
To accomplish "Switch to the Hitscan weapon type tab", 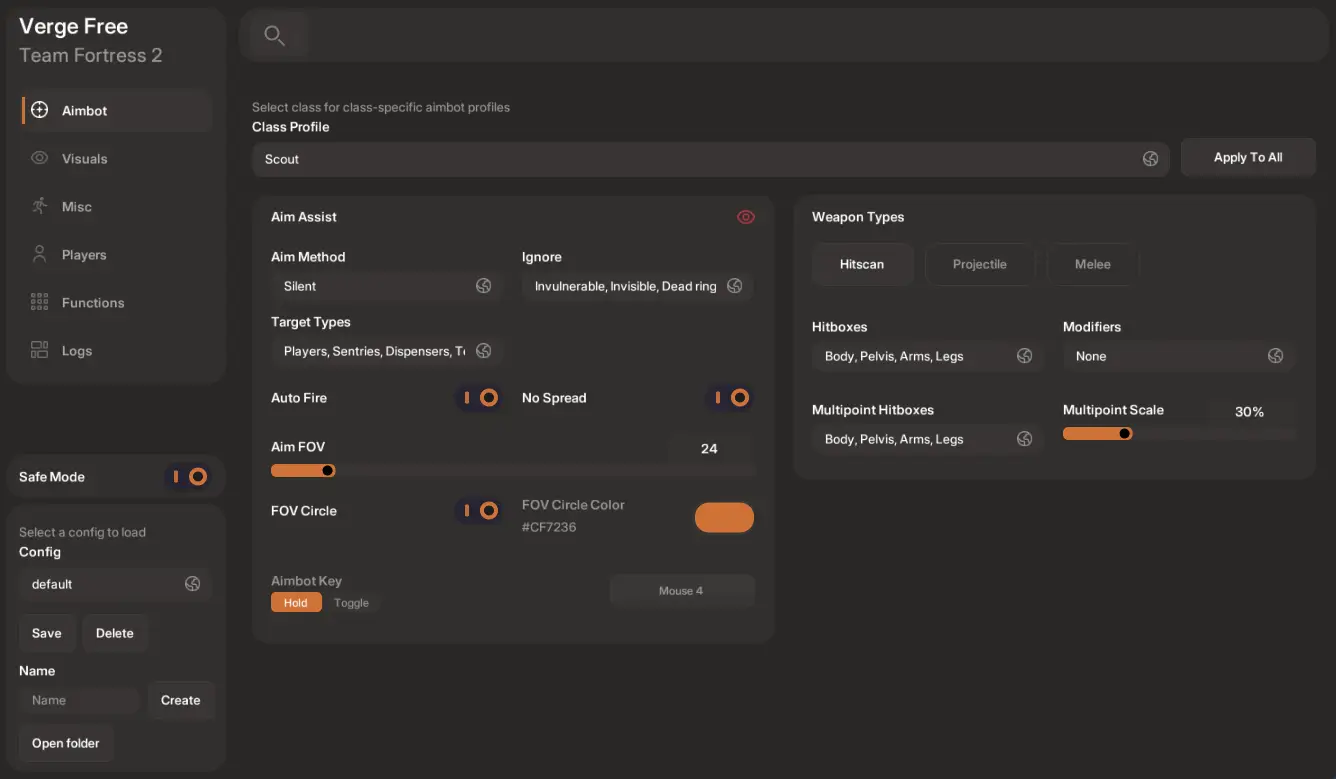I will click(x=862, y=264).
